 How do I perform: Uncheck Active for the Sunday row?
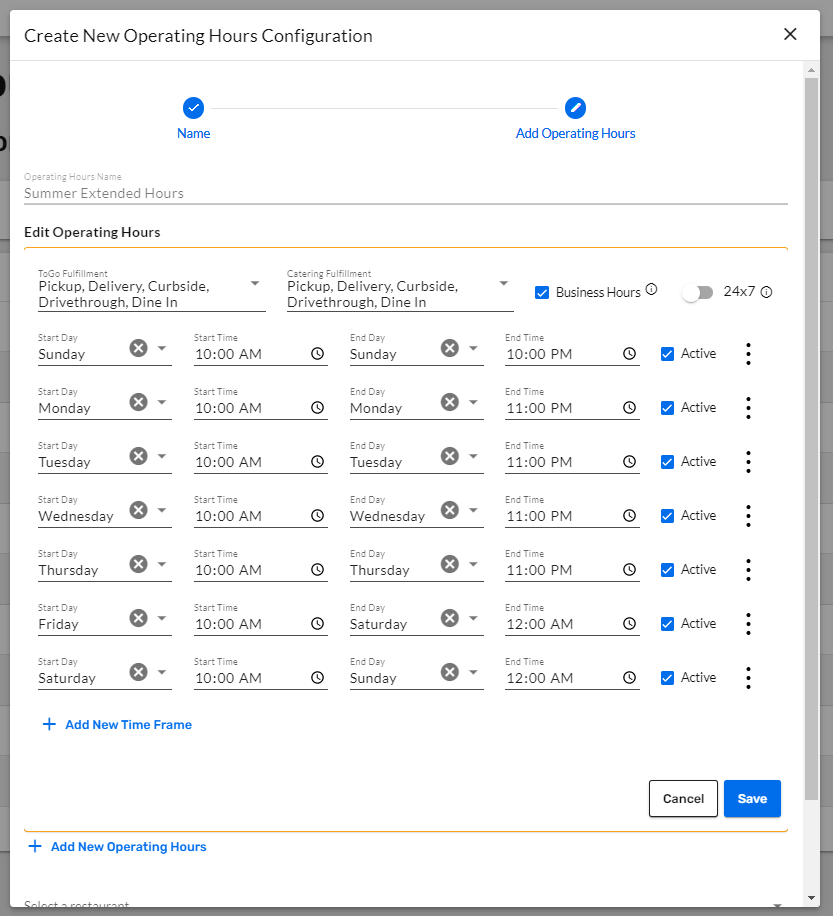coord(667,354)
